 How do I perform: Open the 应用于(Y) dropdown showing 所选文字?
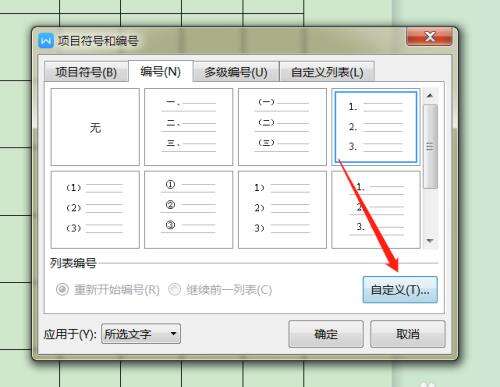141,333
